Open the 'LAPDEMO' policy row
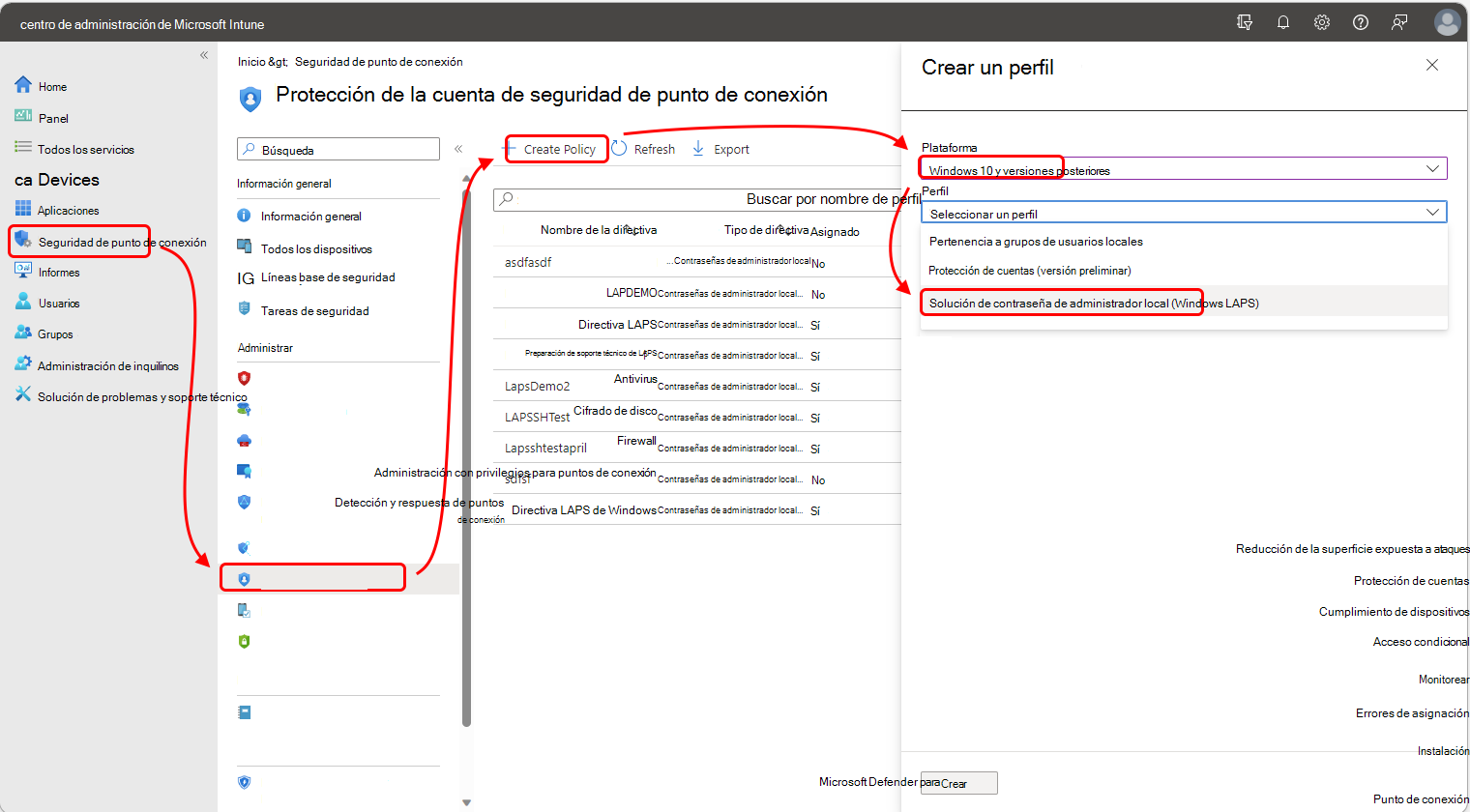The height and width of the screenshot is (812, 1470). [632, 293]
